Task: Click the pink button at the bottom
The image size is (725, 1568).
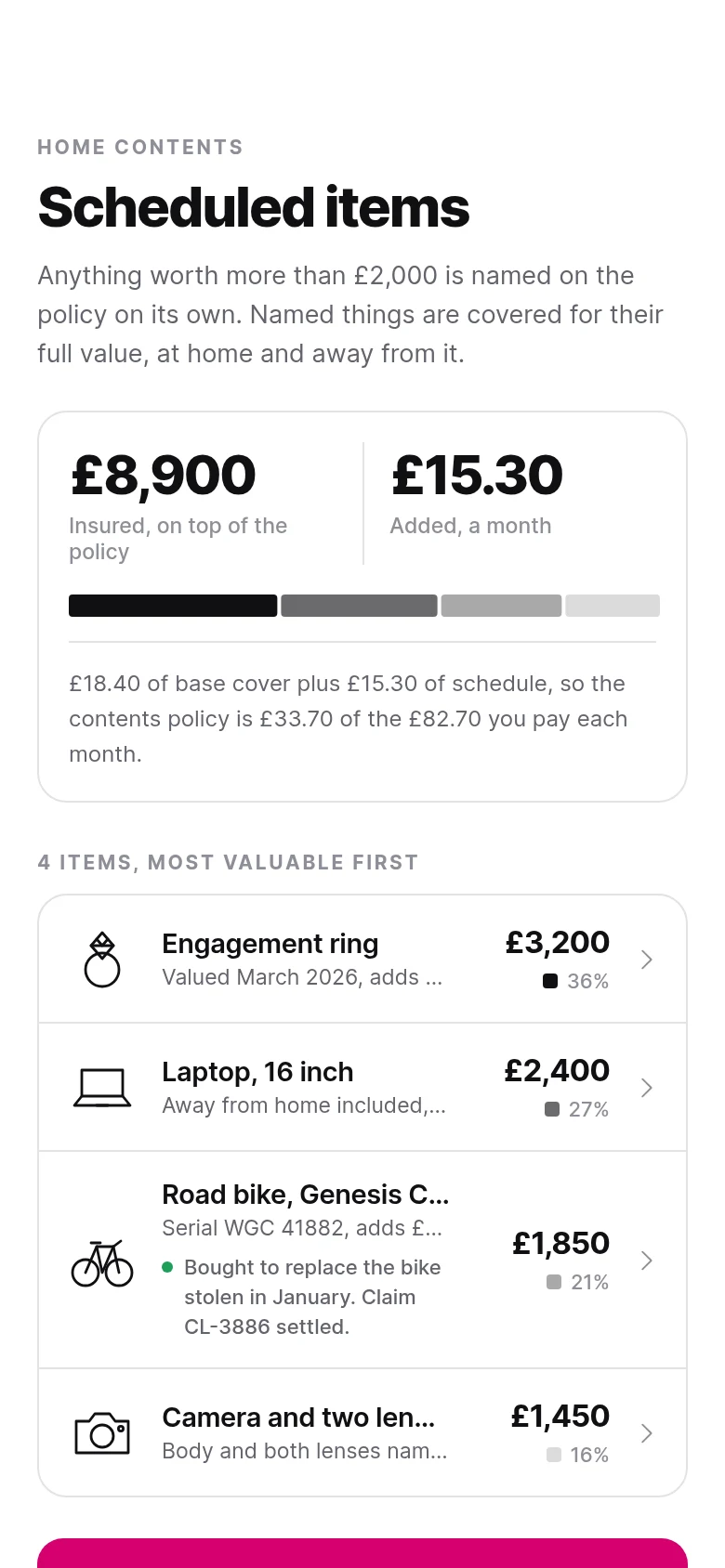Action: pyautogui.click(x=362, y=1553)
